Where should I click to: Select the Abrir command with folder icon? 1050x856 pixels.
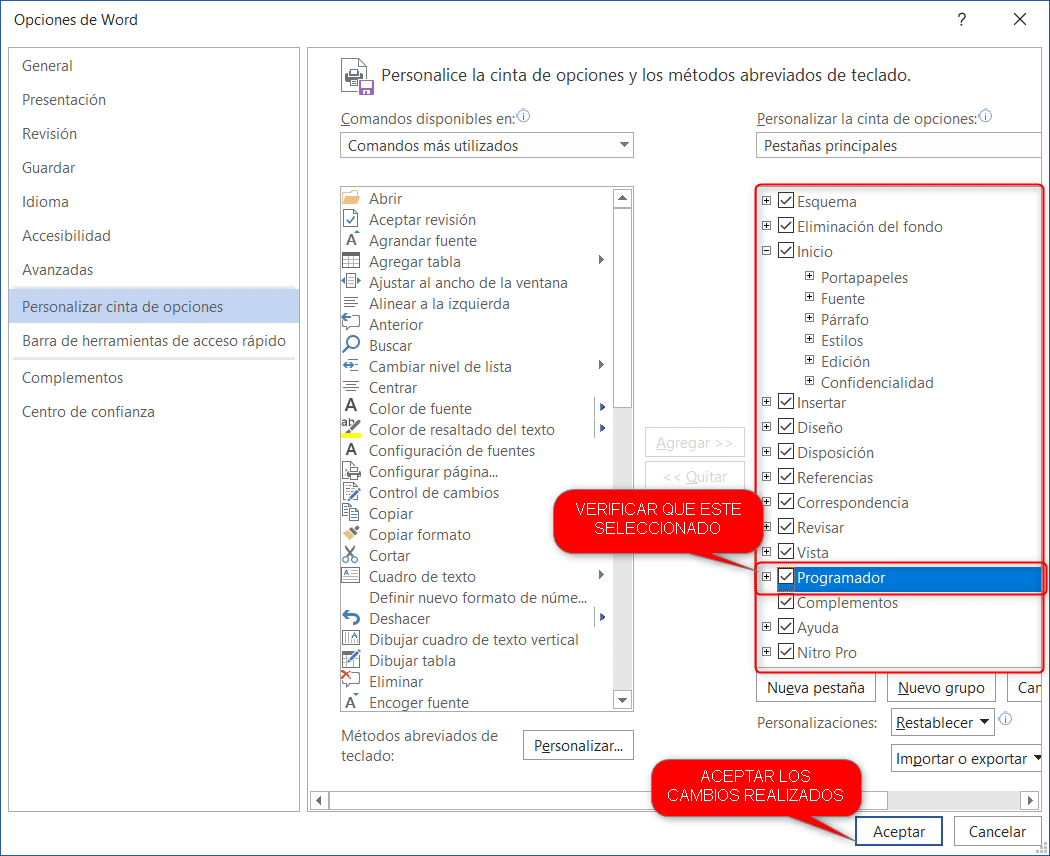coord(355,198)
